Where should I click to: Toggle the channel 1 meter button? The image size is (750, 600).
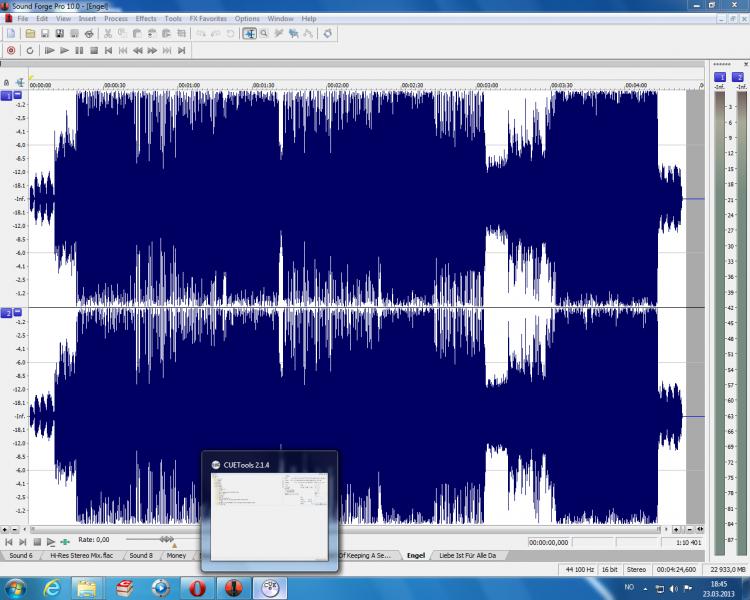pyautogui.click(x=719, y=76)
